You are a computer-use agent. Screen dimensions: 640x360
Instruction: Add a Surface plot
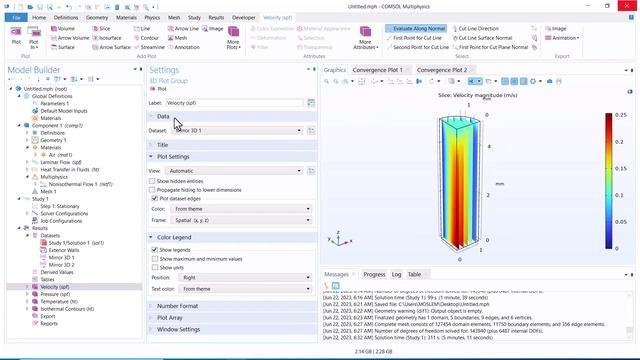pyautogui.click(x=62, y=47)
